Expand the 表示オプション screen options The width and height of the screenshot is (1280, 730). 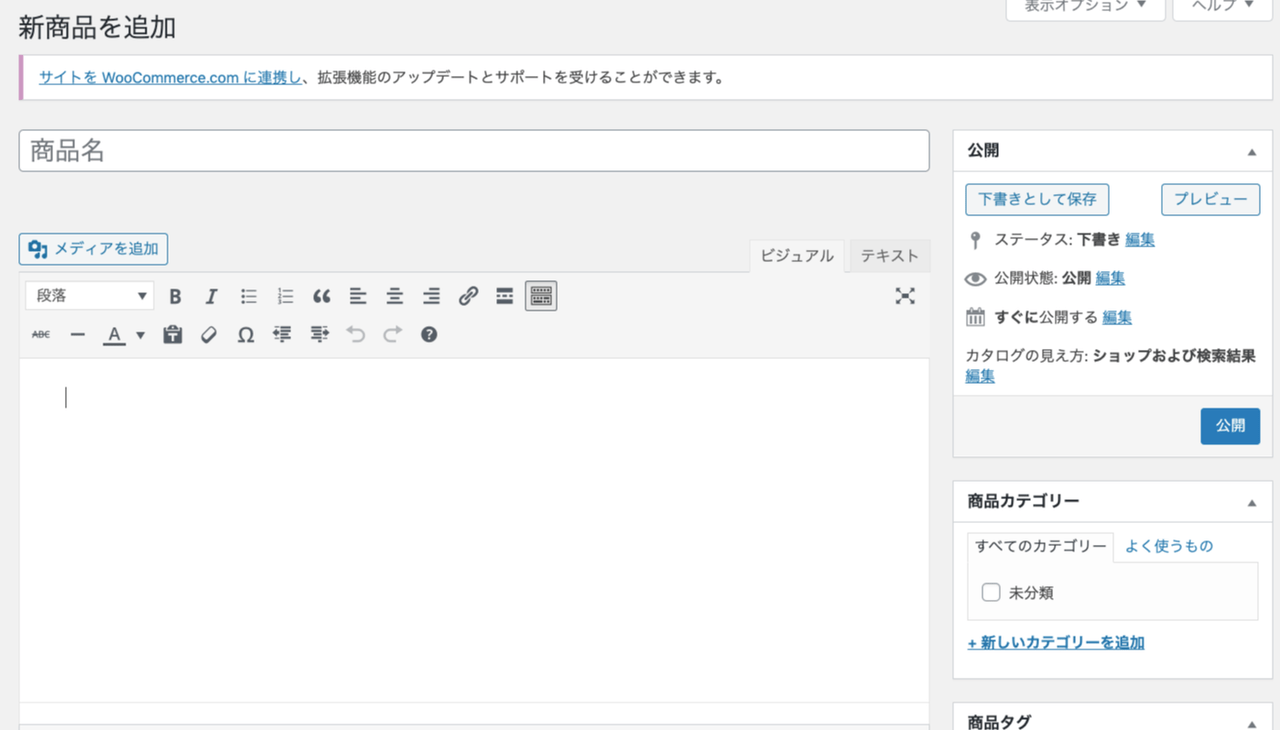click(1085, 6)
